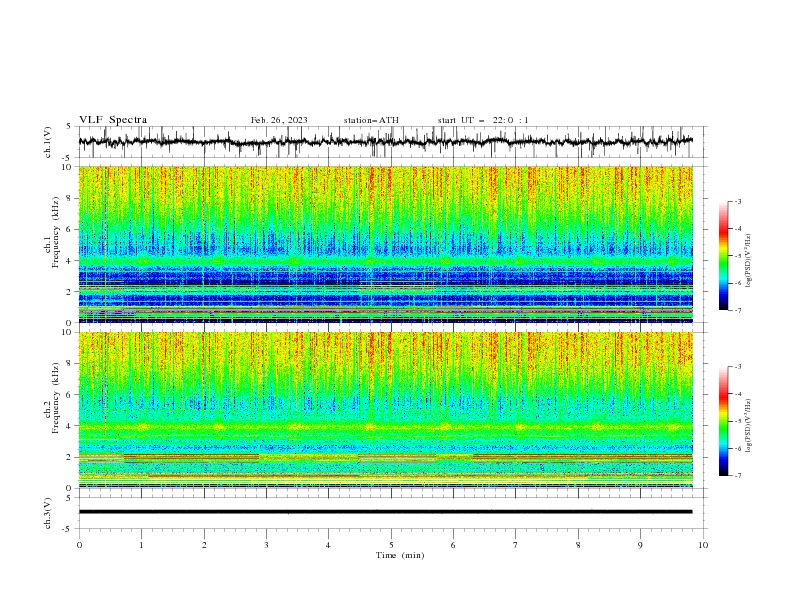Select the "Time (min)" x-axis label
This screenshot has width=792, height=612.
pyautogui.click(x=400, y=555)
